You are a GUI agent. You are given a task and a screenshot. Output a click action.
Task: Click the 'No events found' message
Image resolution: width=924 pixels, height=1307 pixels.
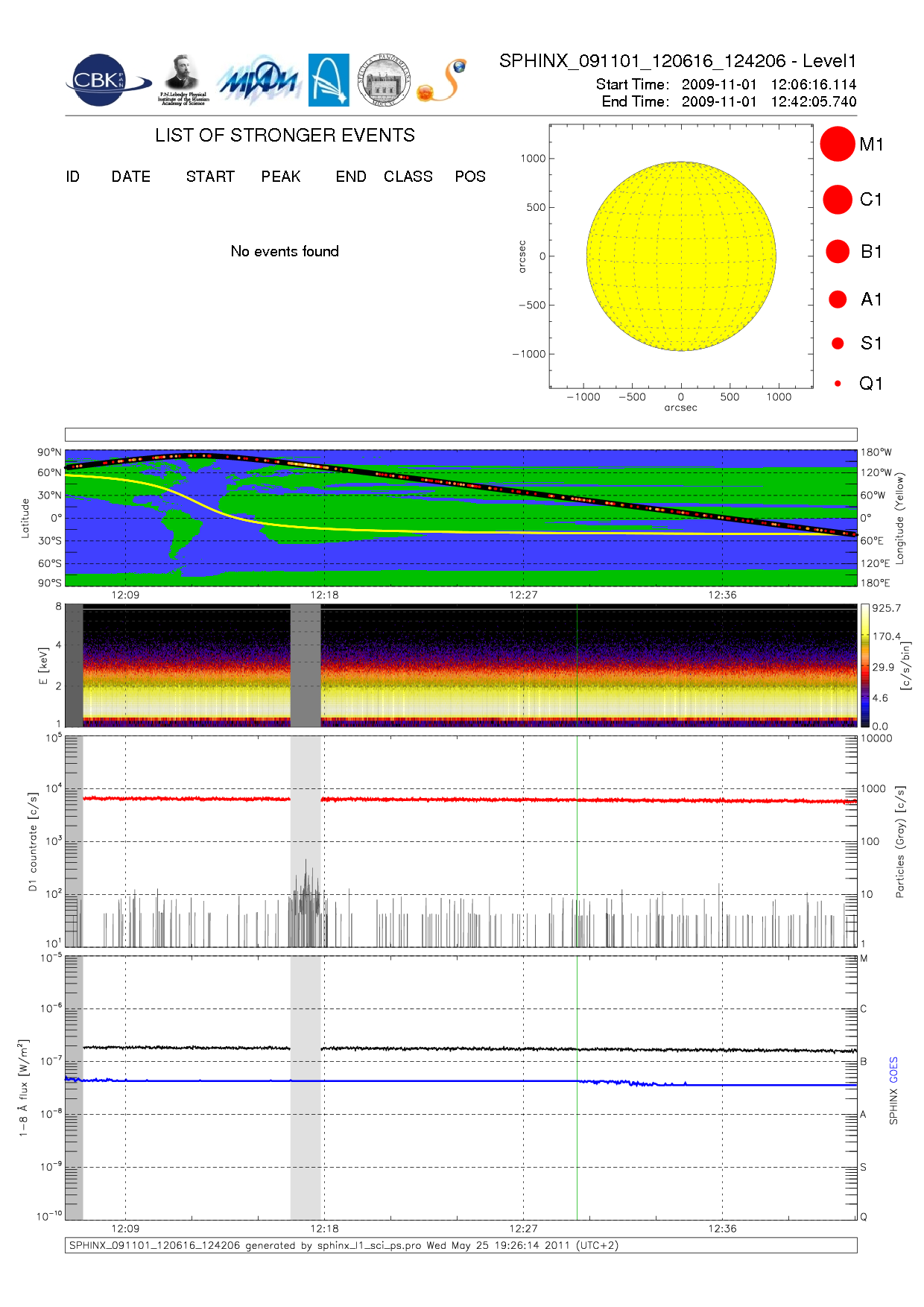tap(285, 251)
